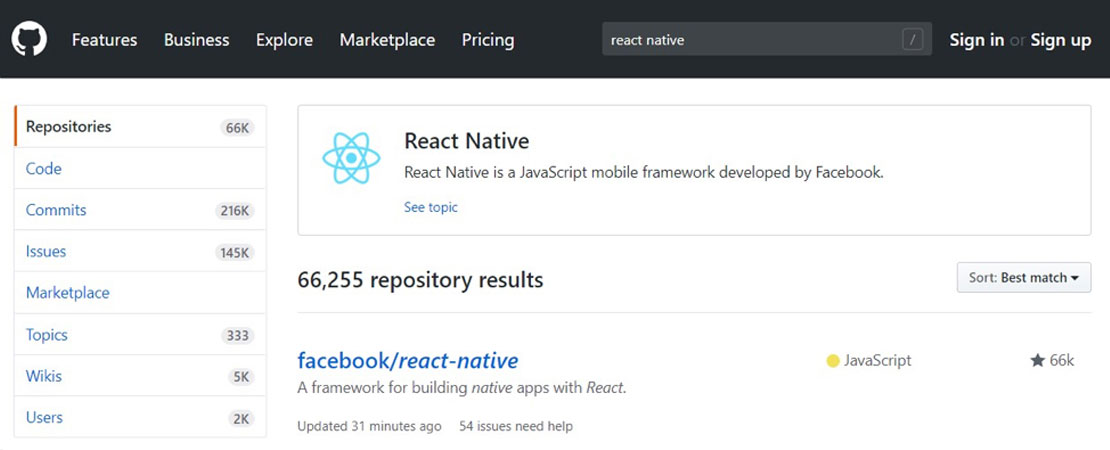This screenshot has width=1110, height=450.
Task: Show Issues search results
Action: click(140, 251)
